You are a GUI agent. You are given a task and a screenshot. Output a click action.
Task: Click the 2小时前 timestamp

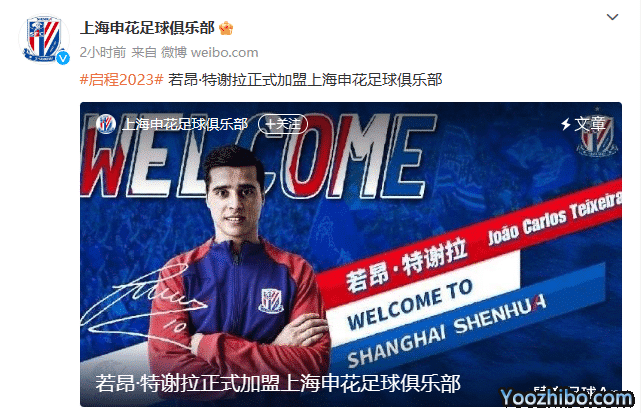click(x=103, y=52)
